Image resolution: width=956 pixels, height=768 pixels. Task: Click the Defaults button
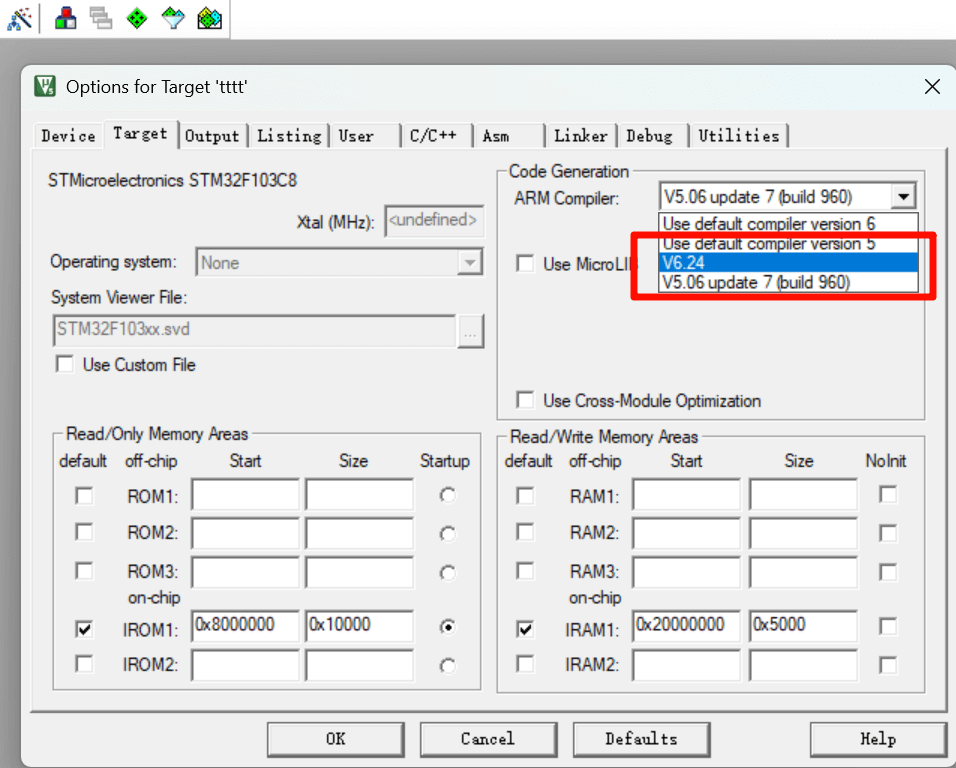click(641, 739)
